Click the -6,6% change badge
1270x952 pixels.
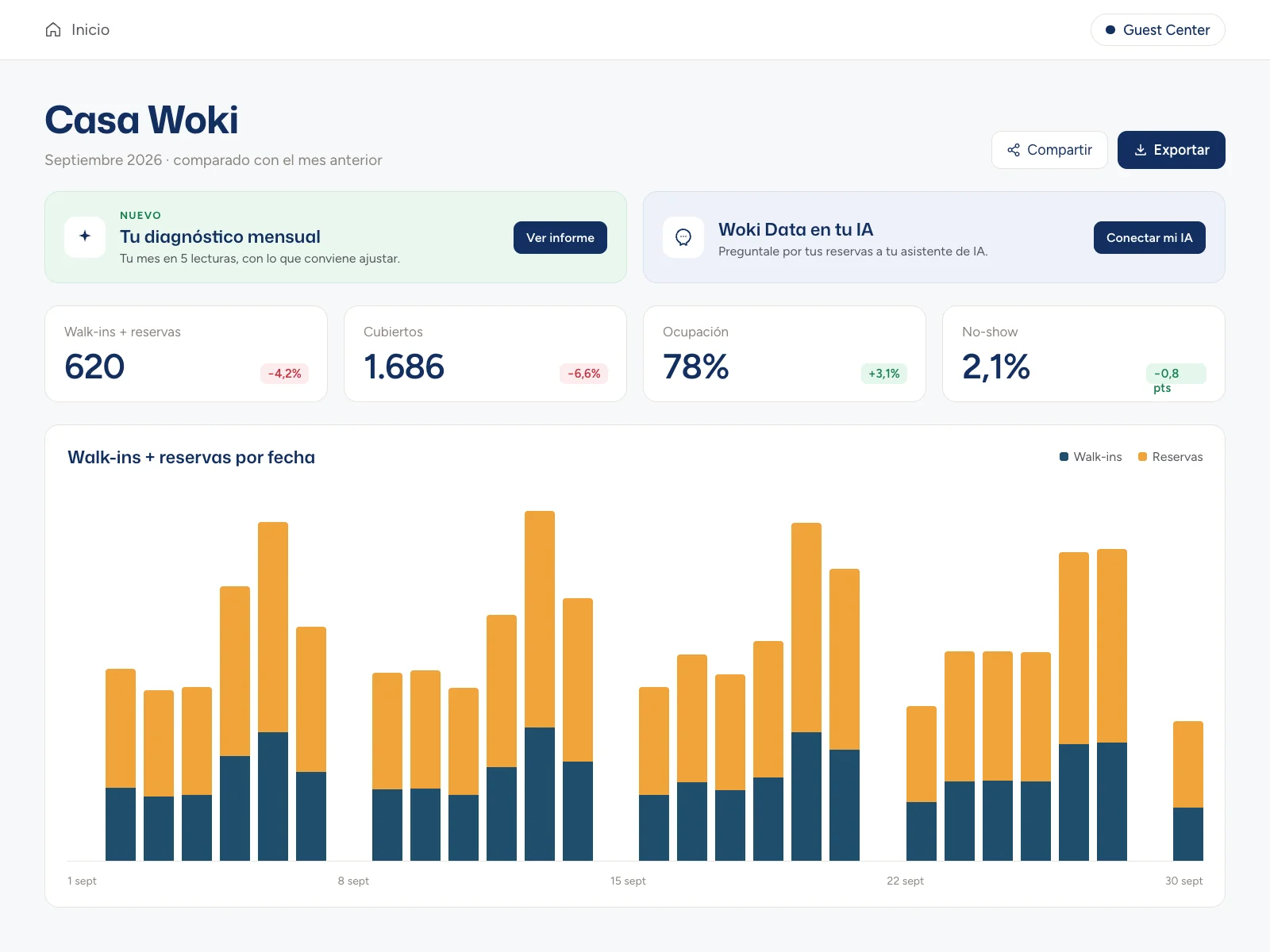point(584,374)
